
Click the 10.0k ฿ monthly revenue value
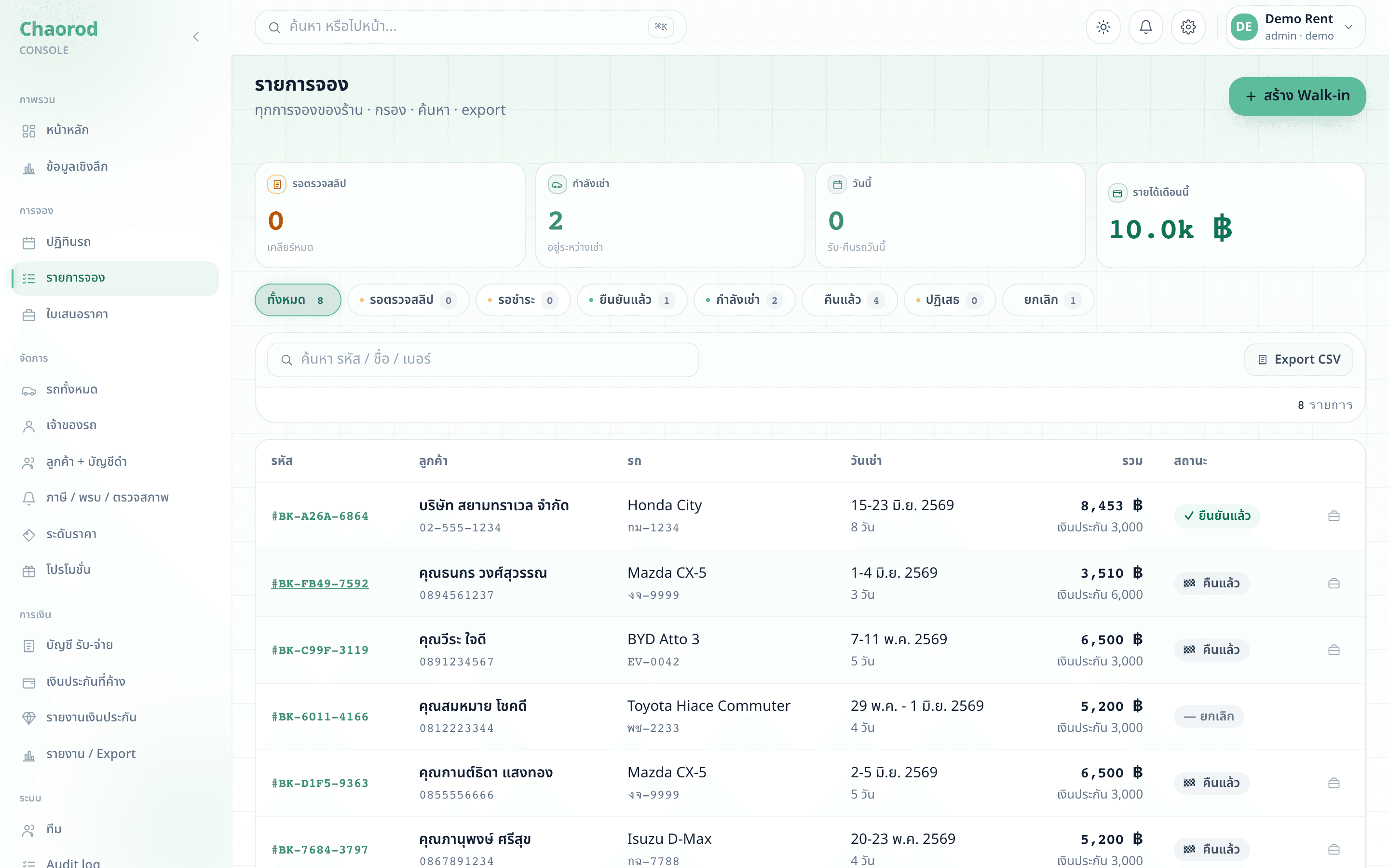pyautogui.click(x=1171, y=229)
